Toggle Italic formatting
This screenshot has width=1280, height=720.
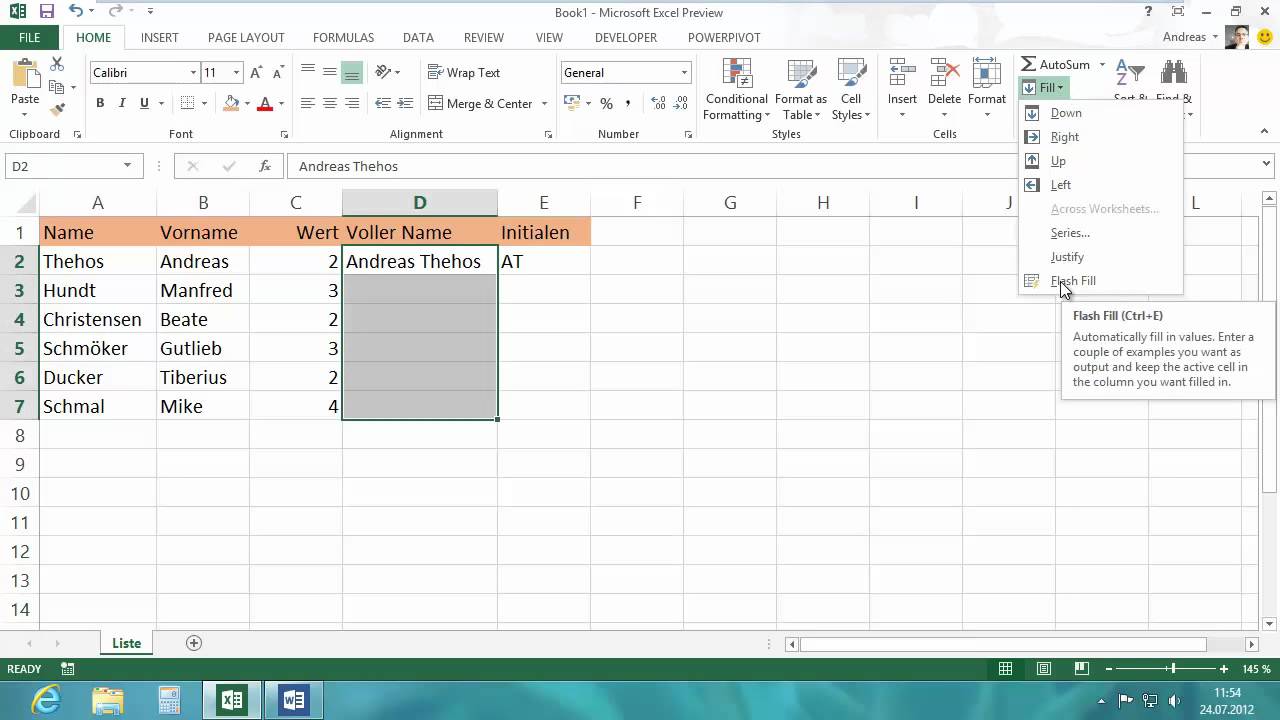pyautogui.click(x=122, y=103)
